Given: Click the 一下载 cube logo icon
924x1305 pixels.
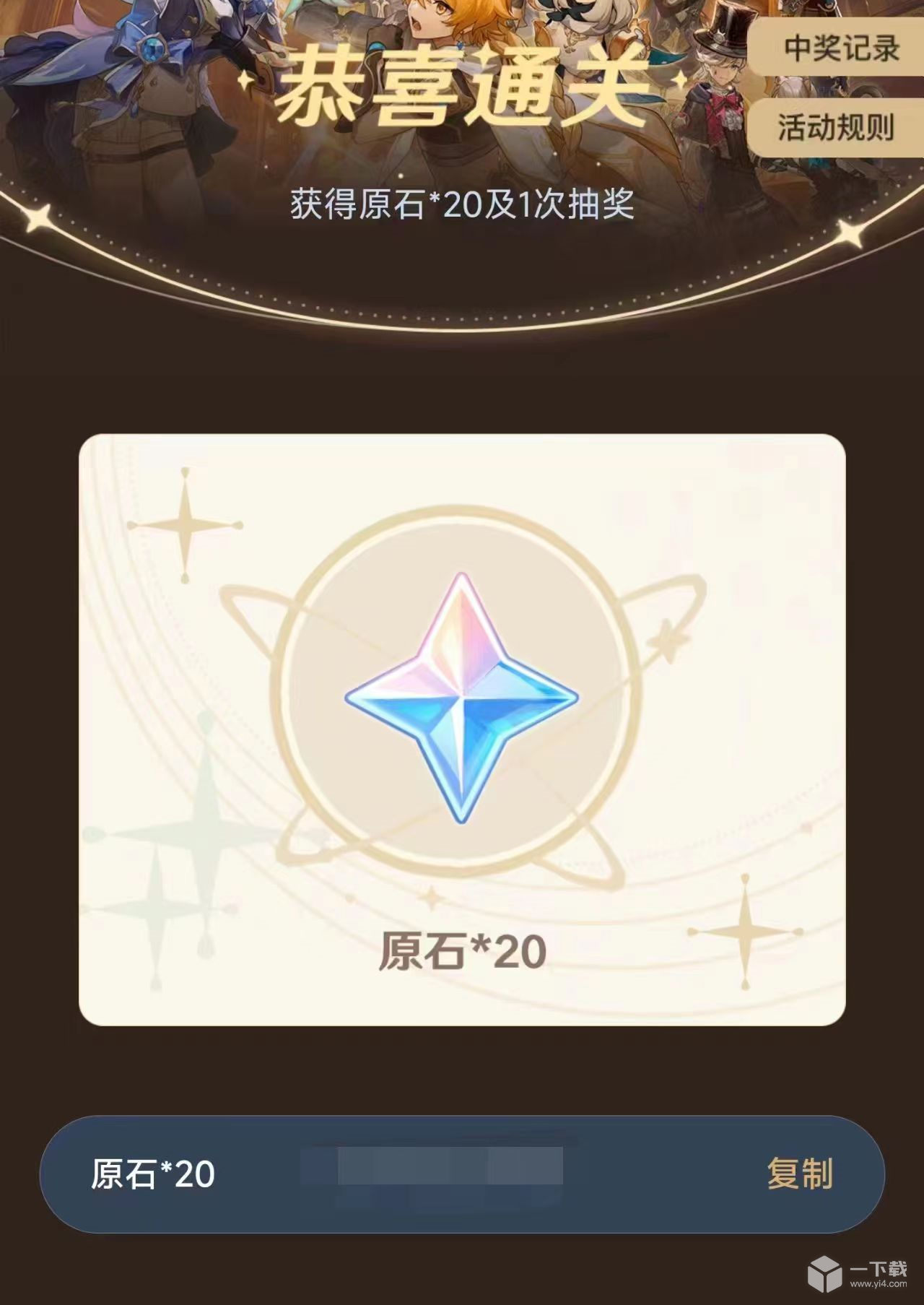Looking at the screenshot, I should (825, 1273).
